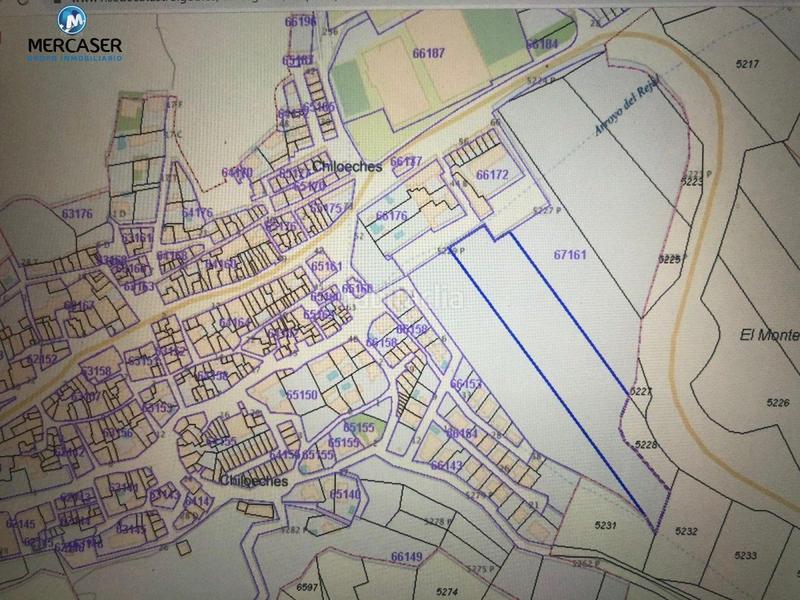This screenshot has height=600, width=800.
Task: Click block 63176 at the left
Action: [x=76, y=213]
